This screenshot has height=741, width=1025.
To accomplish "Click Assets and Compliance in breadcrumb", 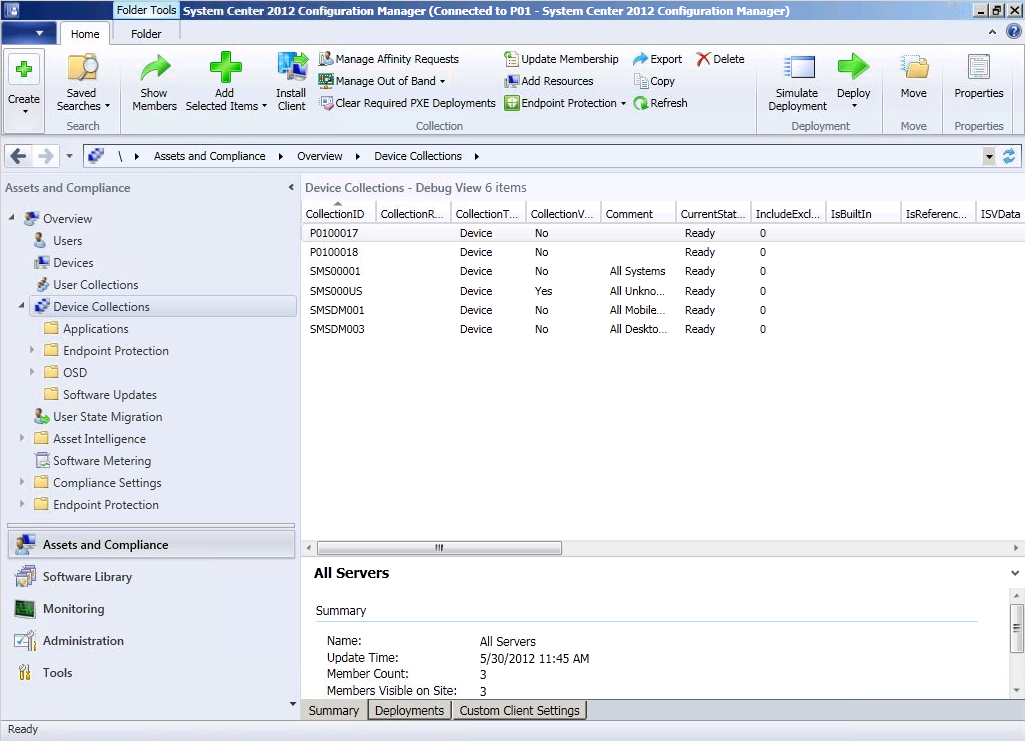I will point(210,156).
